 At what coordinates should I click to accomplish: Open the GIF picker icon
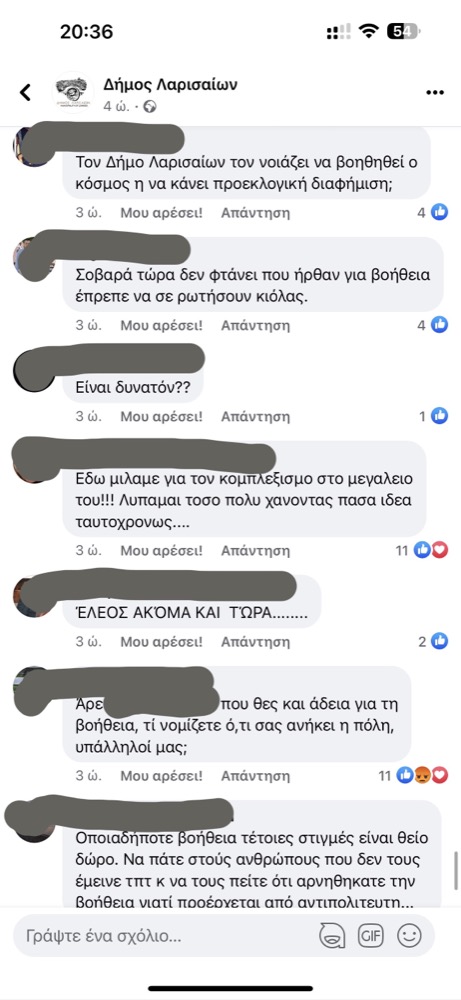(x=370, y=936)
